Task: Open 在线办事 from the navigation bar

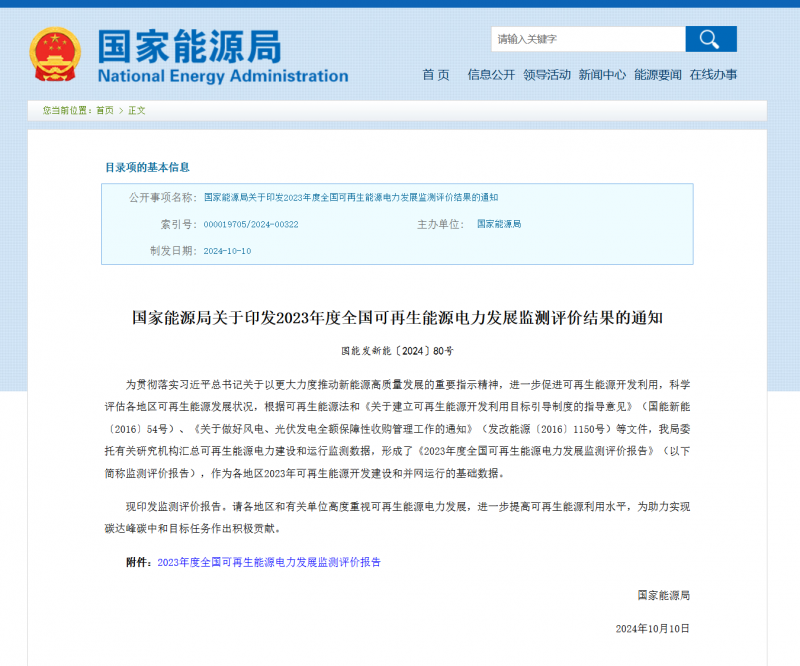Action: point(713,75)
